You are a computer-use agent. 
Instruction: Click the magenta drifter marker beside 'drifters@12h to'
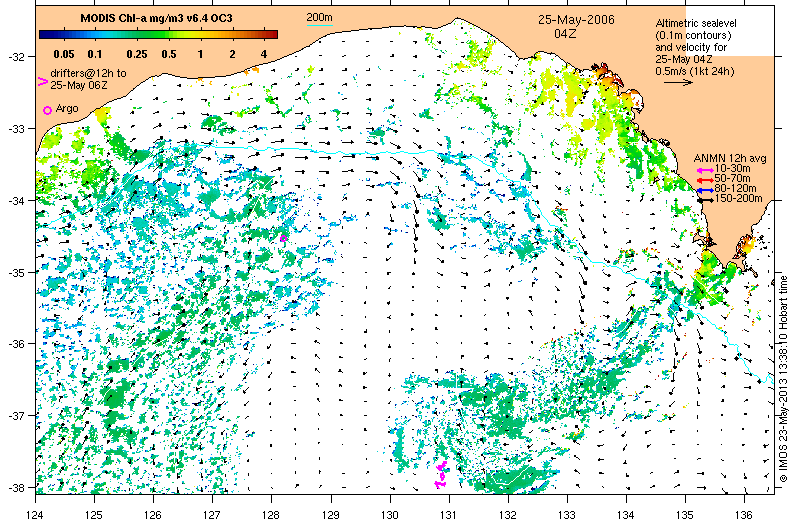pyautogui.click(x=43, y=81)
